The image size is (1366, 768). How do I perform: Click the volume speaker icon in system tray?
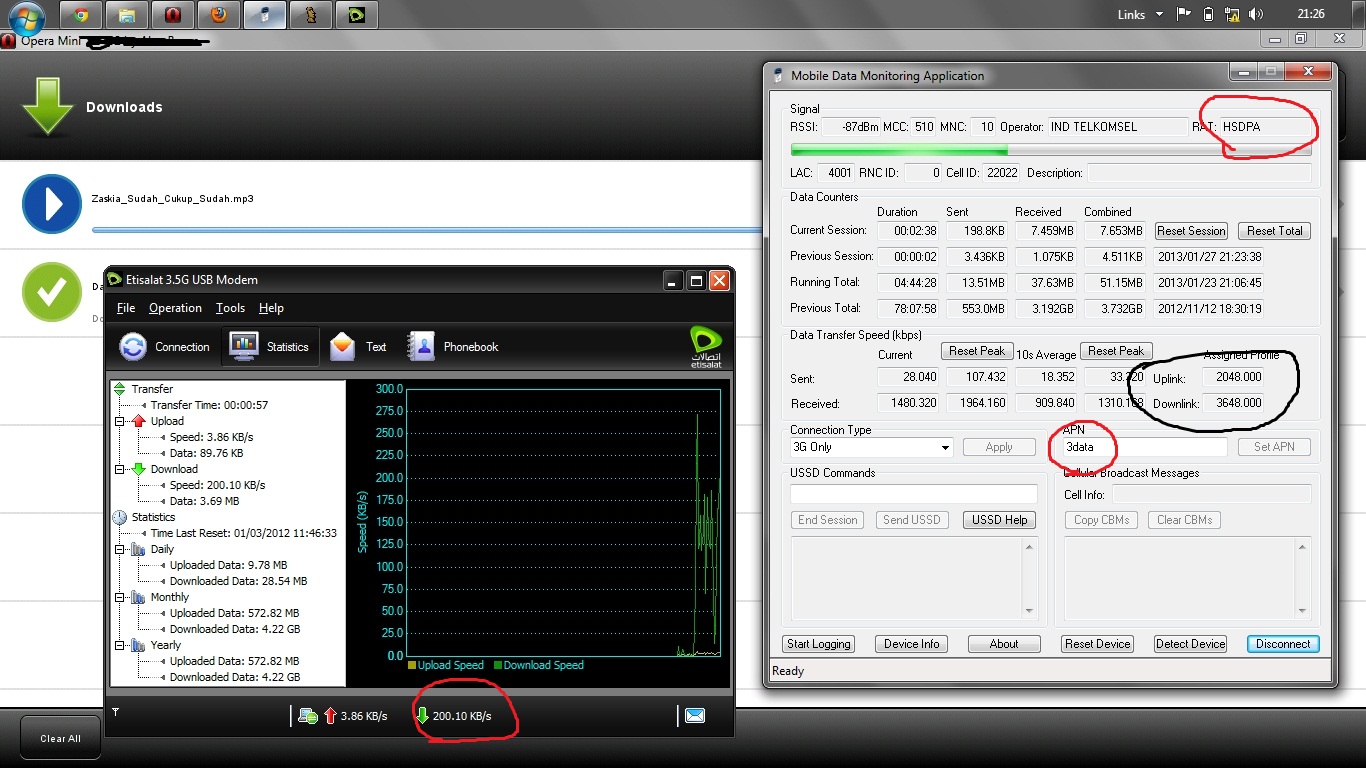[1256, 14]
